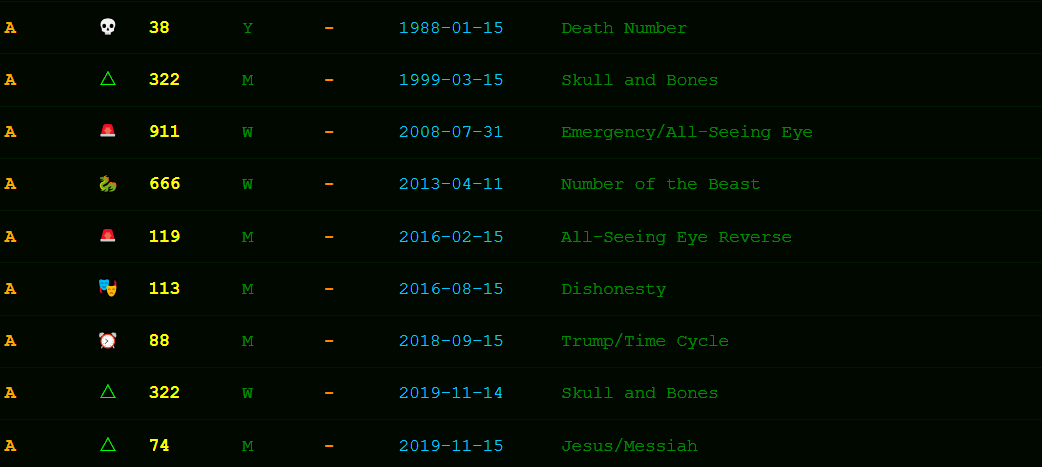Open the Jesus/Messiah description
This screenshot has height=467, width=1042.
[x=629, y=445]
